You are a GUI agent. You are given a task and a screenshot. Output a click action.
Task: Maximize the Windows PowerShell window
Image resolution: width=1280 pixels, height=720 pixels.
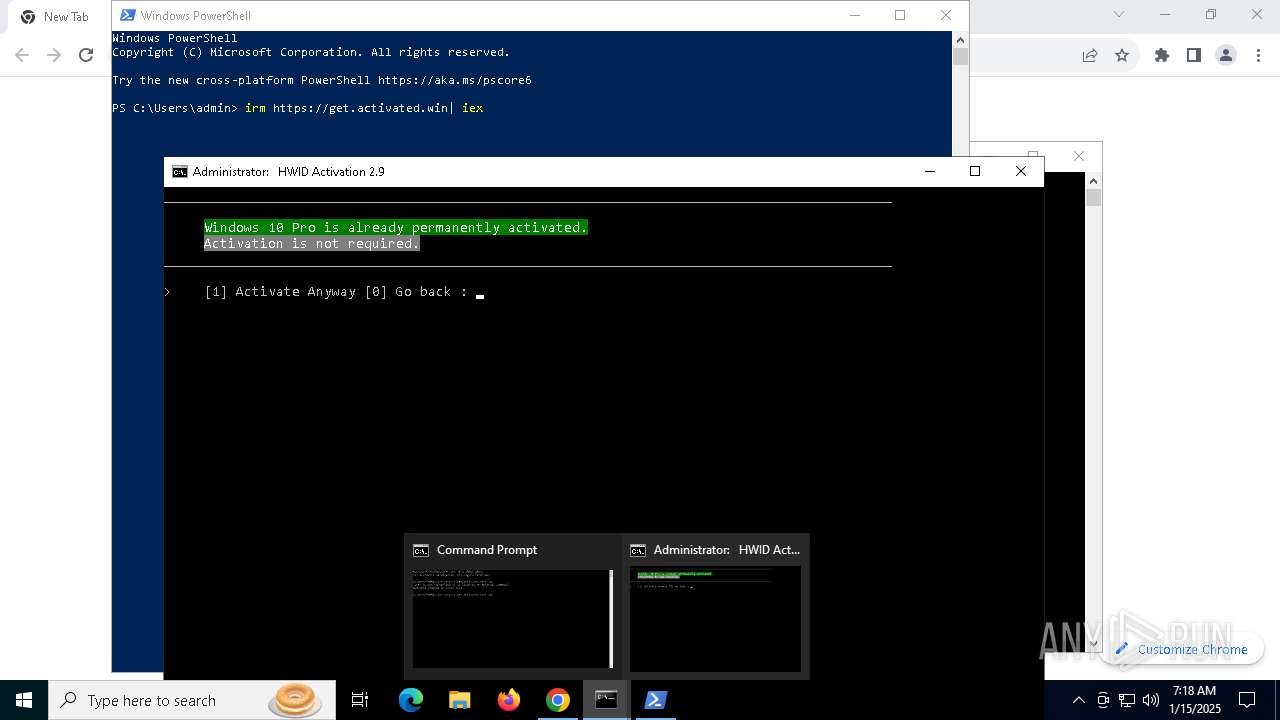900,15
